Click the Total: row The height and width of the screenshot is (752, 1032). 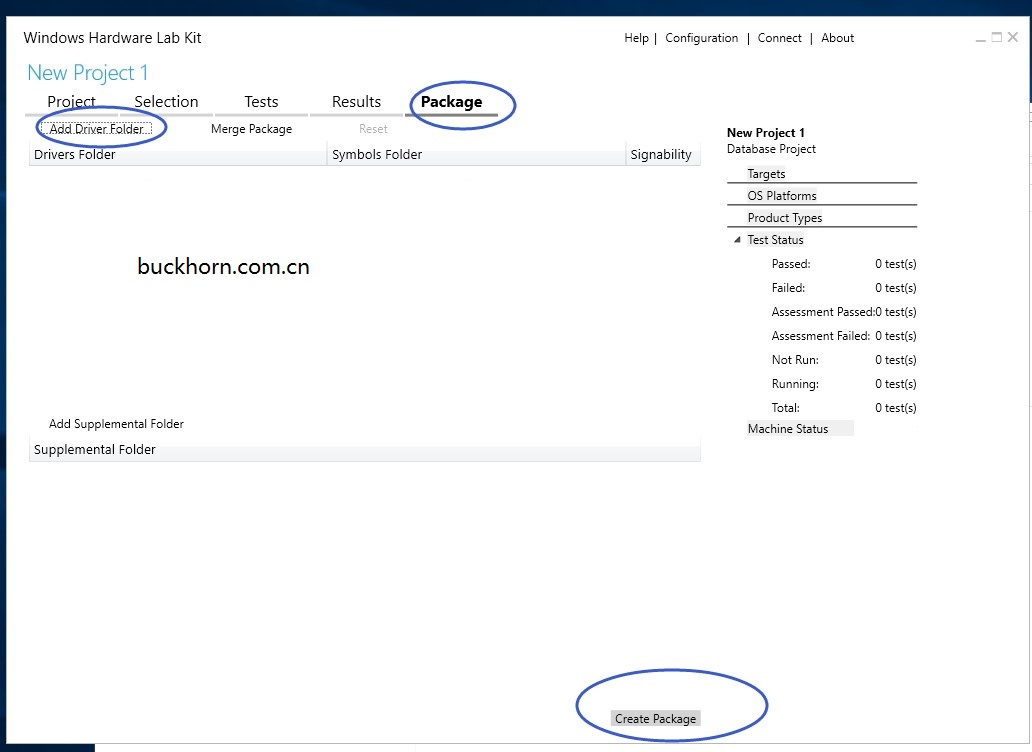point(844,408)
